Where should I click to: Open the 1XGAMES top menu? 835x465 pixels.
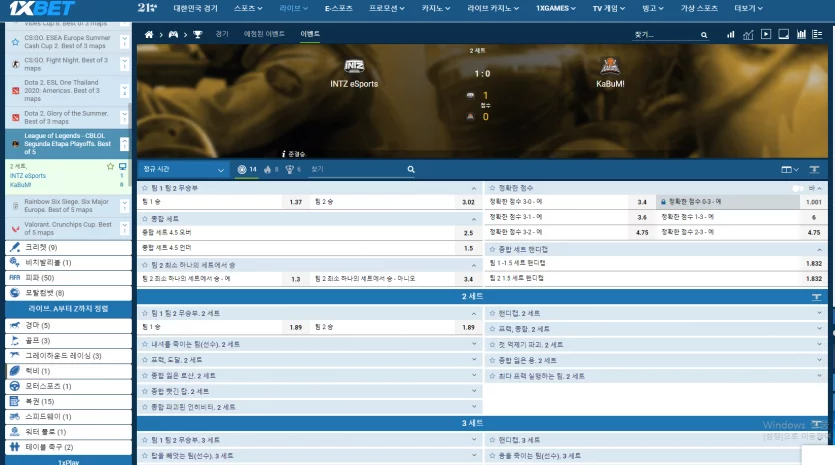555,8
